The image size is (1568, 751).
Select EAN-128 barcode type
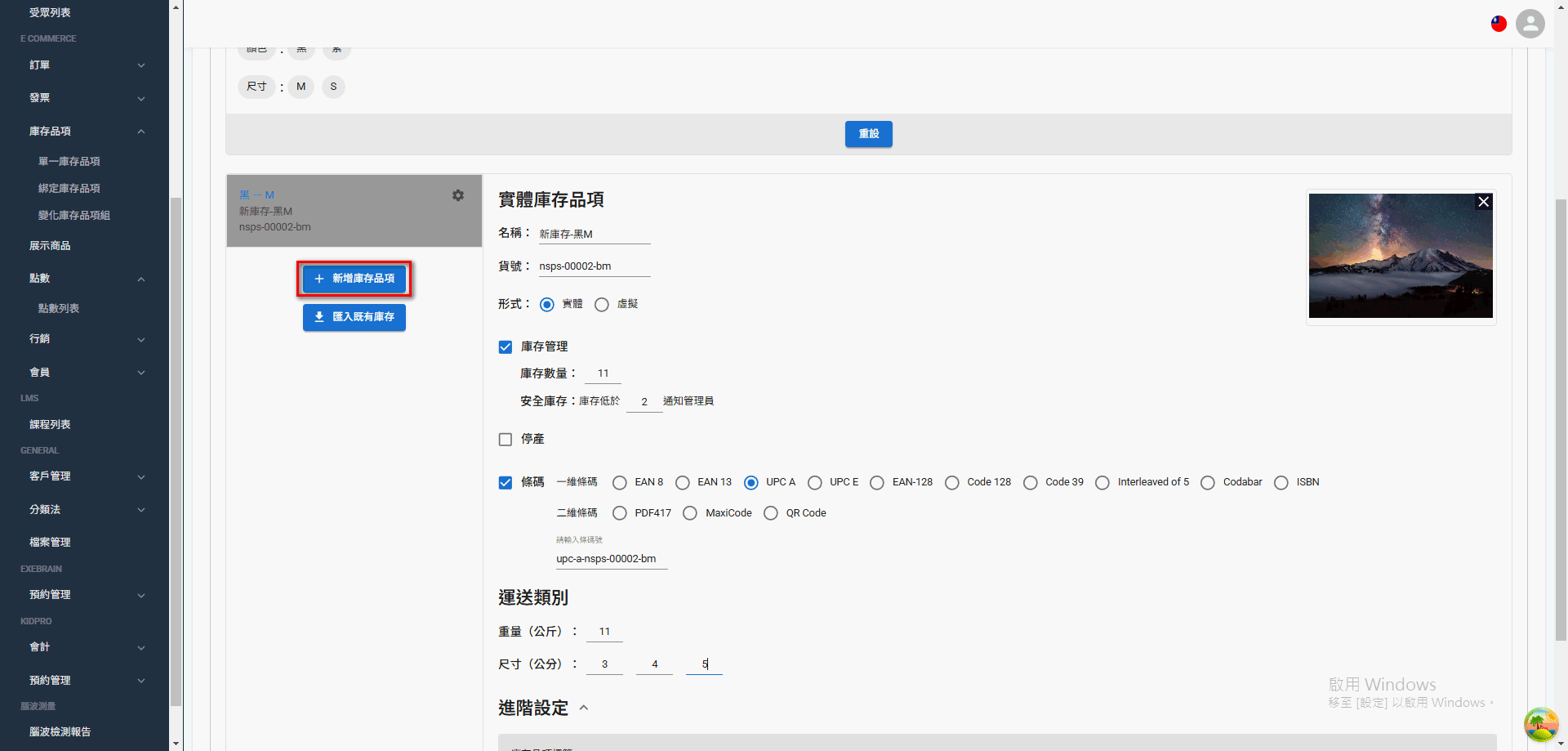click(877, 483)
